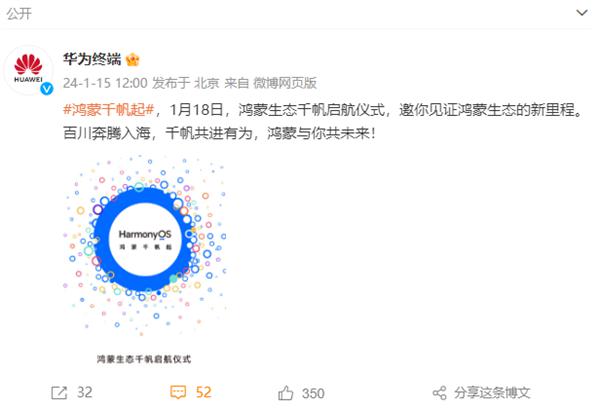Click the 鸿蒙生态千帆启航仪式 caption under poster
This screenshot has height=409, width=600.
pyautogui.click(x=144, y=359)
